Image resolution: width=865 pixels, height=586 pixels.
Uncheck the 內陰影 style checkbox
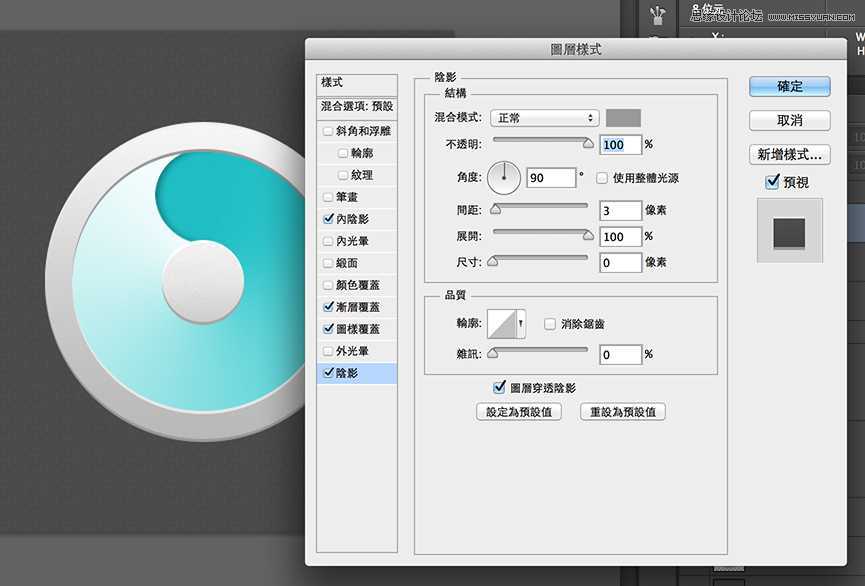328,218
